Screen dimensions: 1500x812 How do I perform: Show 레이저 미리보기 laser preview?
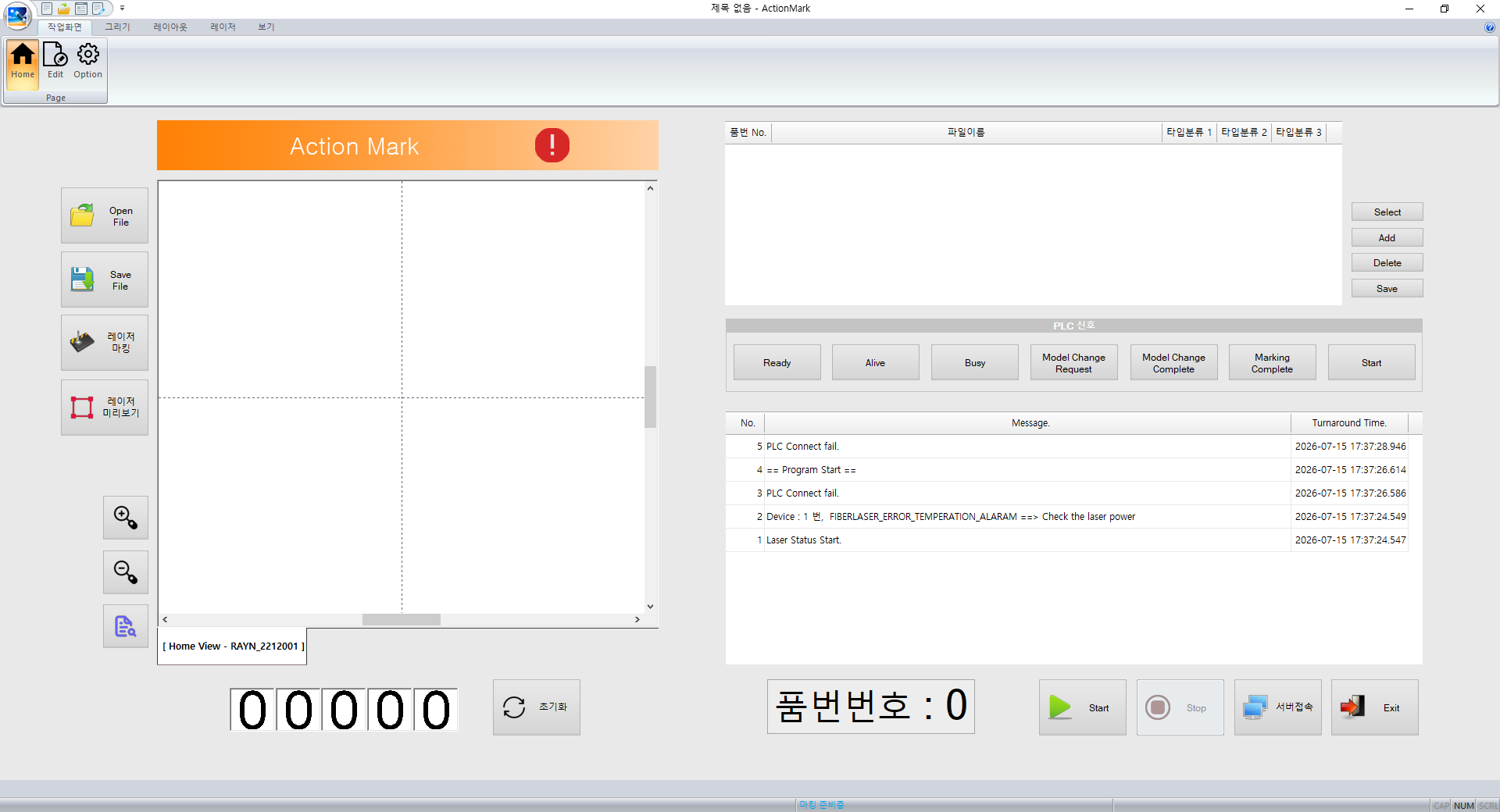pyautogui.click(x=105, y=408)
